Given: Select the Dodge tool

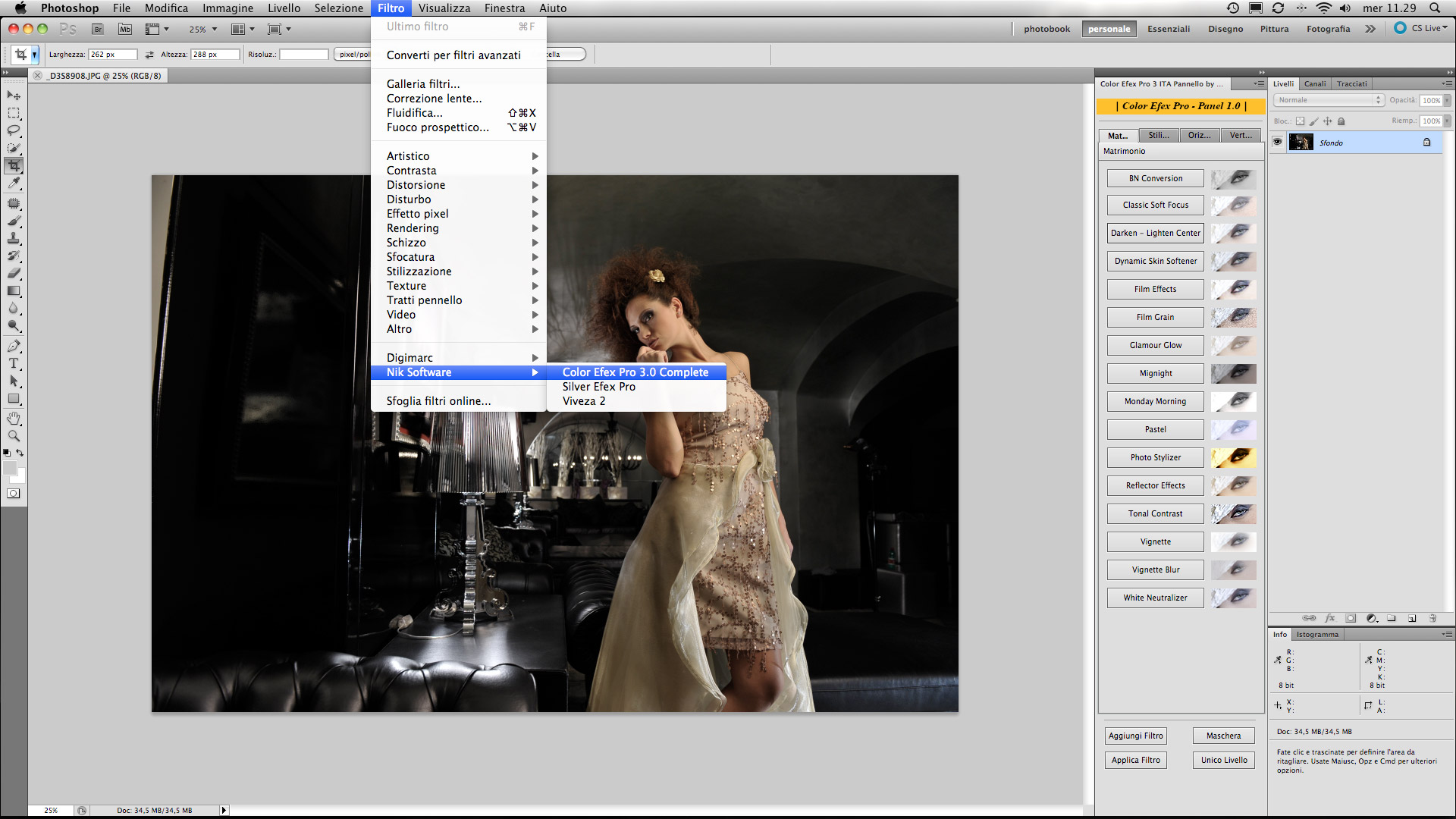Looking at the screenshot, I should [14, 325].
